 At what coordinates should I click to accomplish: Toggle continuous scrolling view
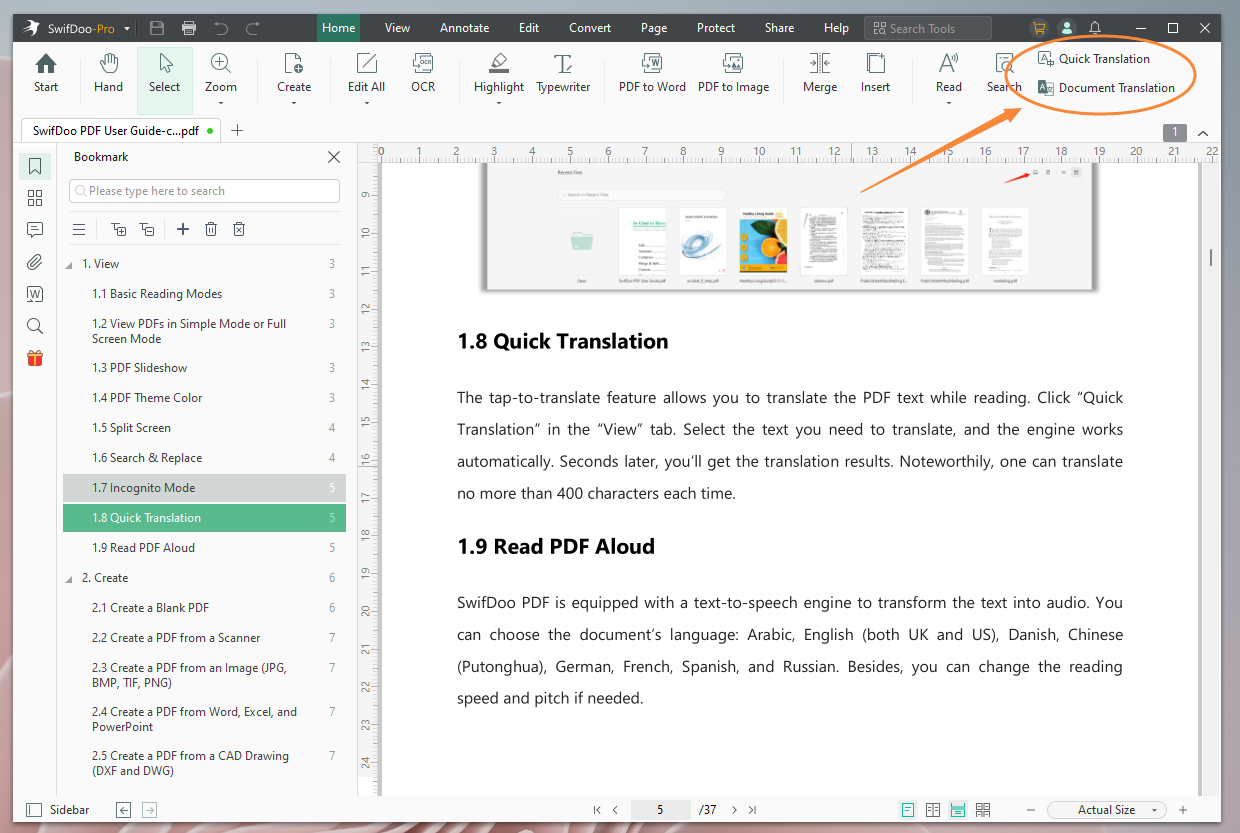tap(958, 810)
